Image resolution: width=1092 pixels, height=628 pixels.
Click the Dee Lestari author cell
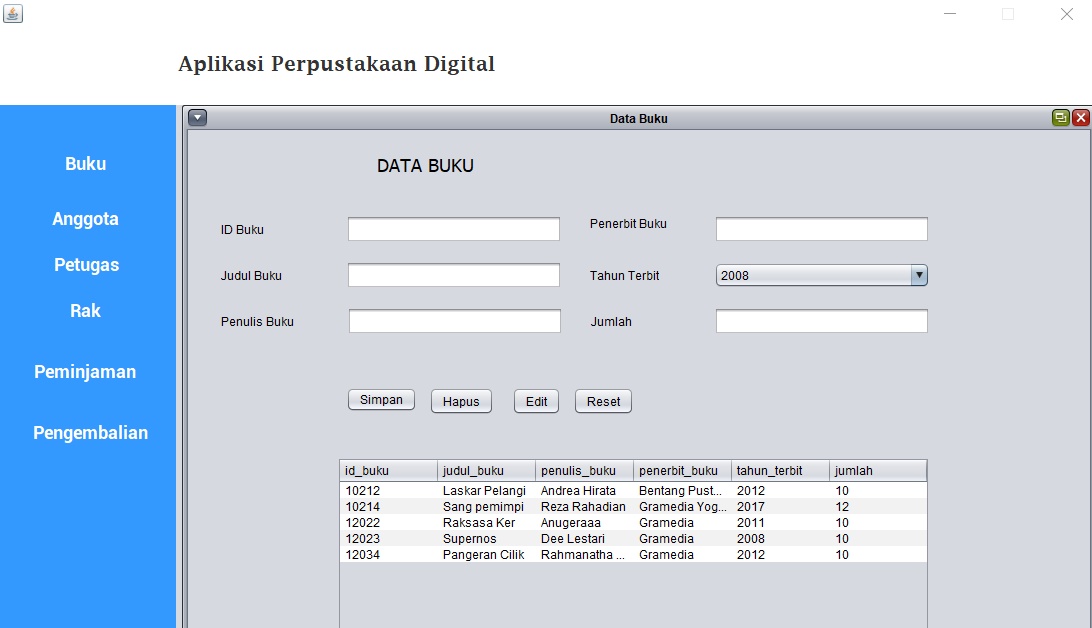584,538
